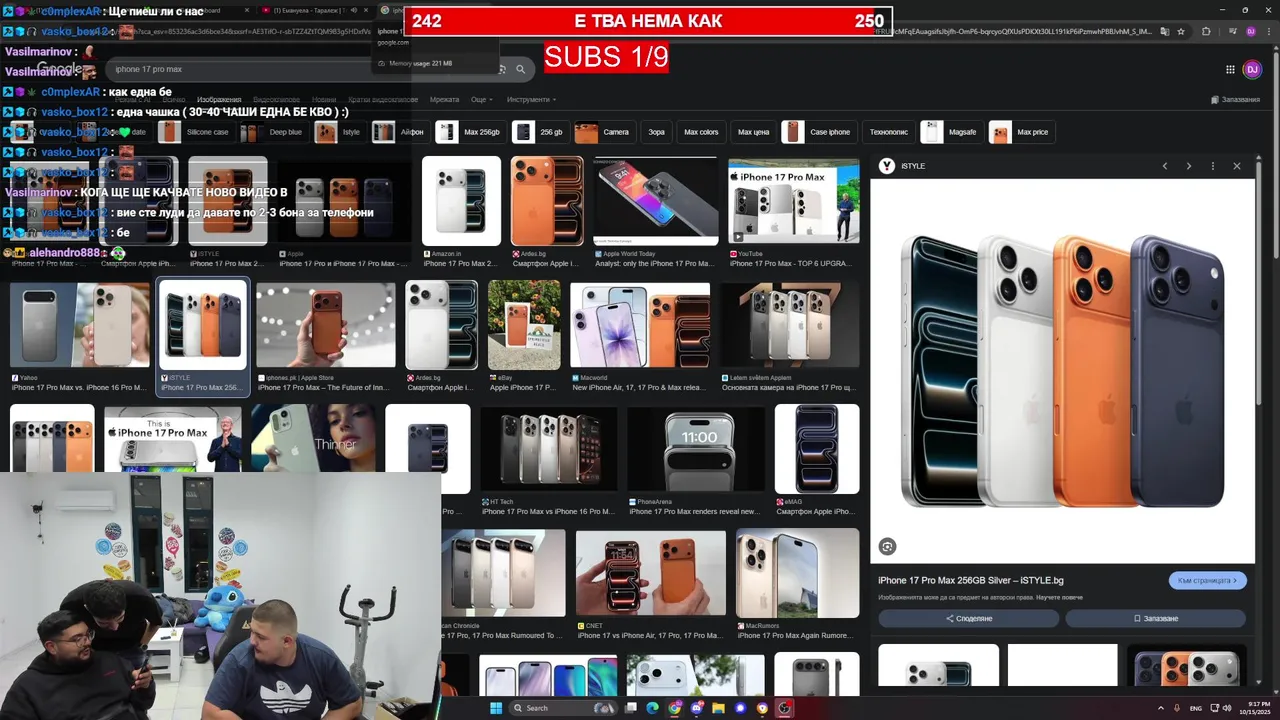1280x720 pixels.
Task: Select the 'Max 256gb' filter chip
Action: (x=469, y=132)
